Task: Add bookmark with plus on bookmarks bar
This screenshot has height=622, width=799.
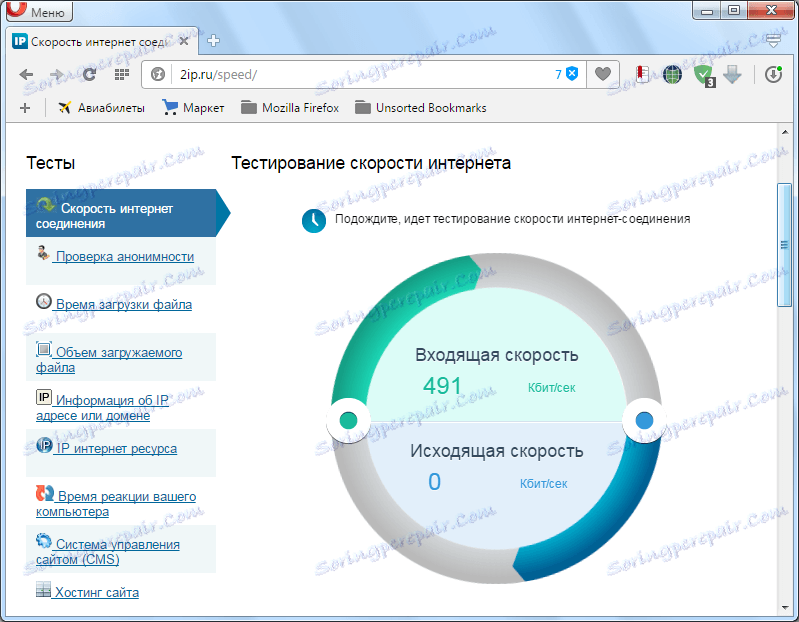Action: [x=25, y=108]
